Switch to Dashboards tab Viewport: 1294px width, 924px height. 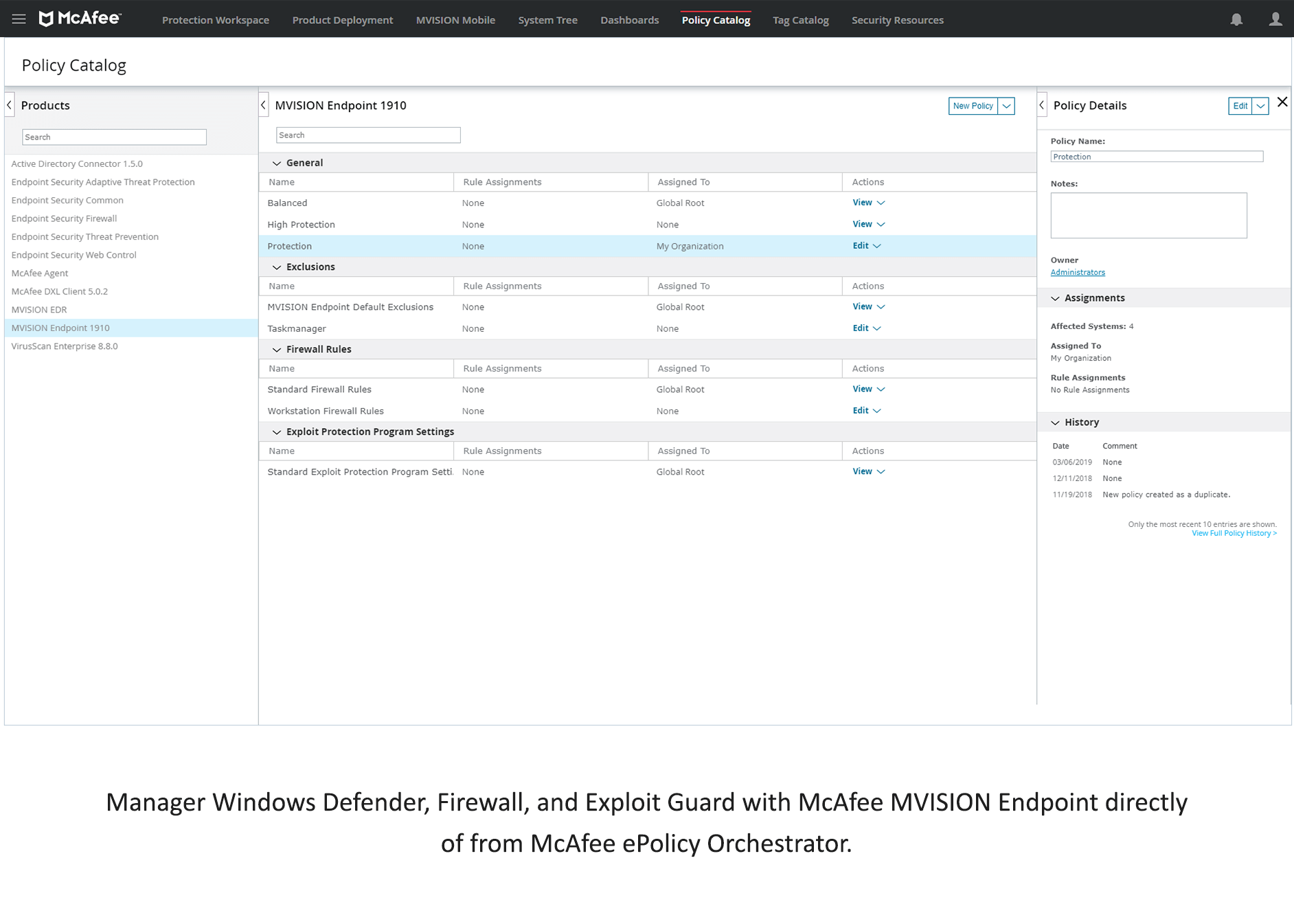629,20
